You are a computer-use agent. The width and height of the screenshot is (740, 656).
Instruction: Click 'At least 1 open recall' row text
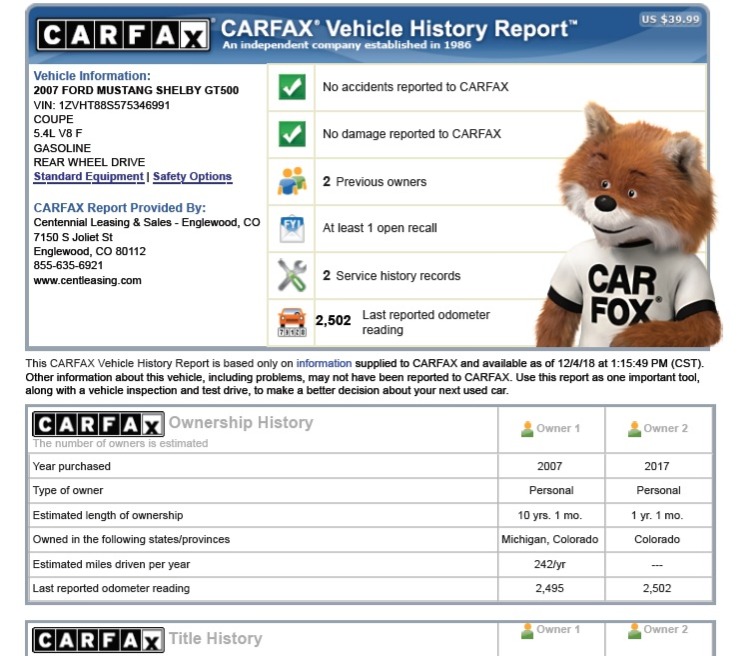click(x=379, y=228)
